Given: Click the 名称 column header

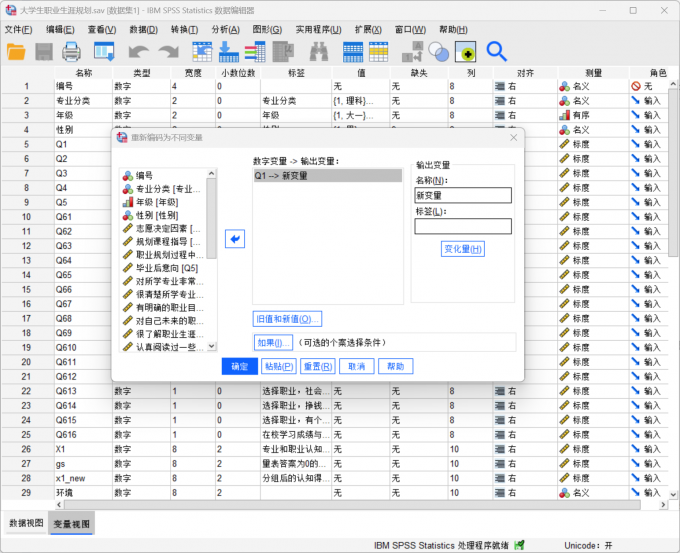Looking at the screenshot, I should point(84,73).
